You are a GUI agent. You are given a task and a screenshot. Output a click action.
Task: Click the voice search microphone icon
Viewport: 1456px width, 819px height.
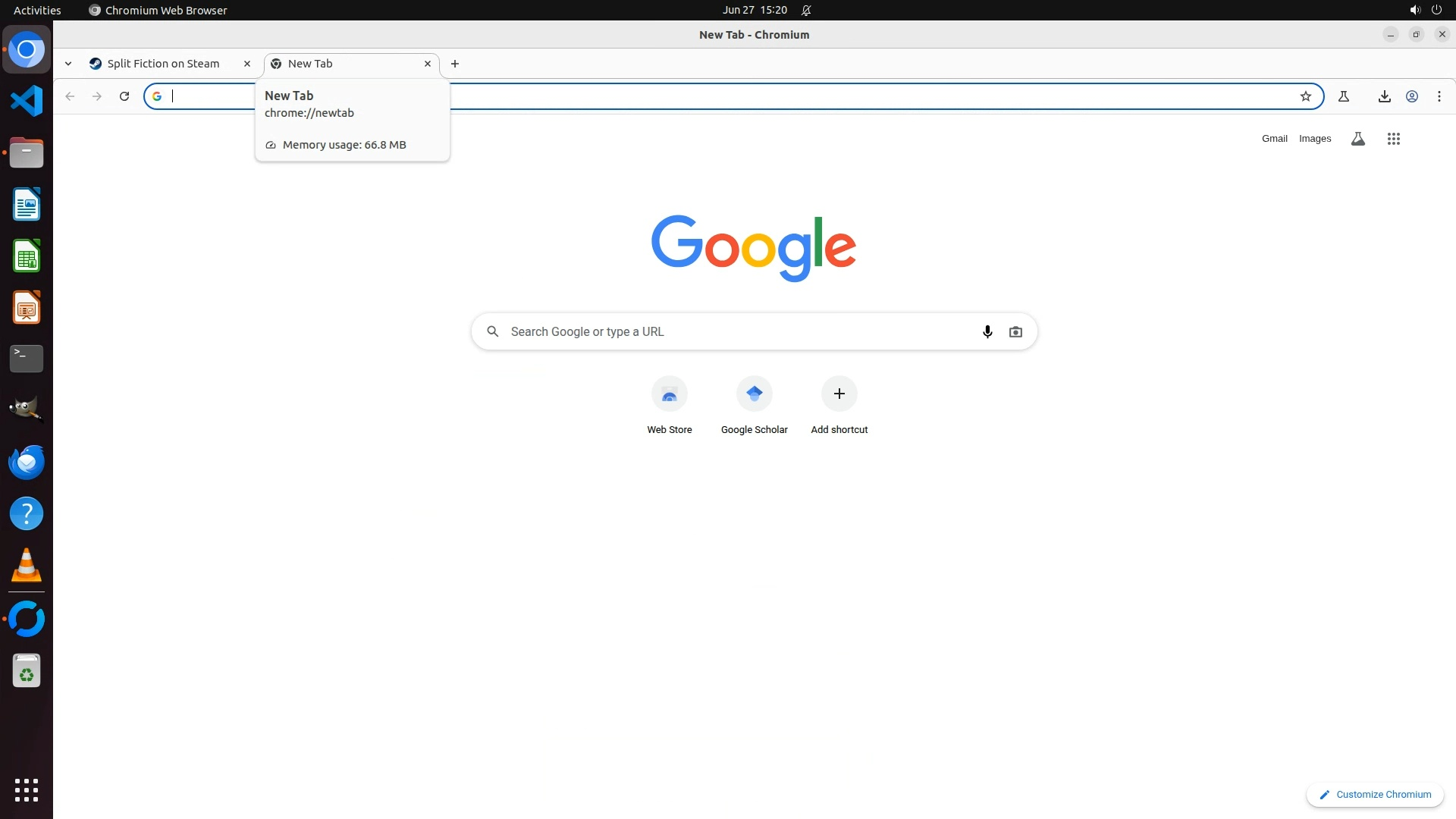pos(987,331)
